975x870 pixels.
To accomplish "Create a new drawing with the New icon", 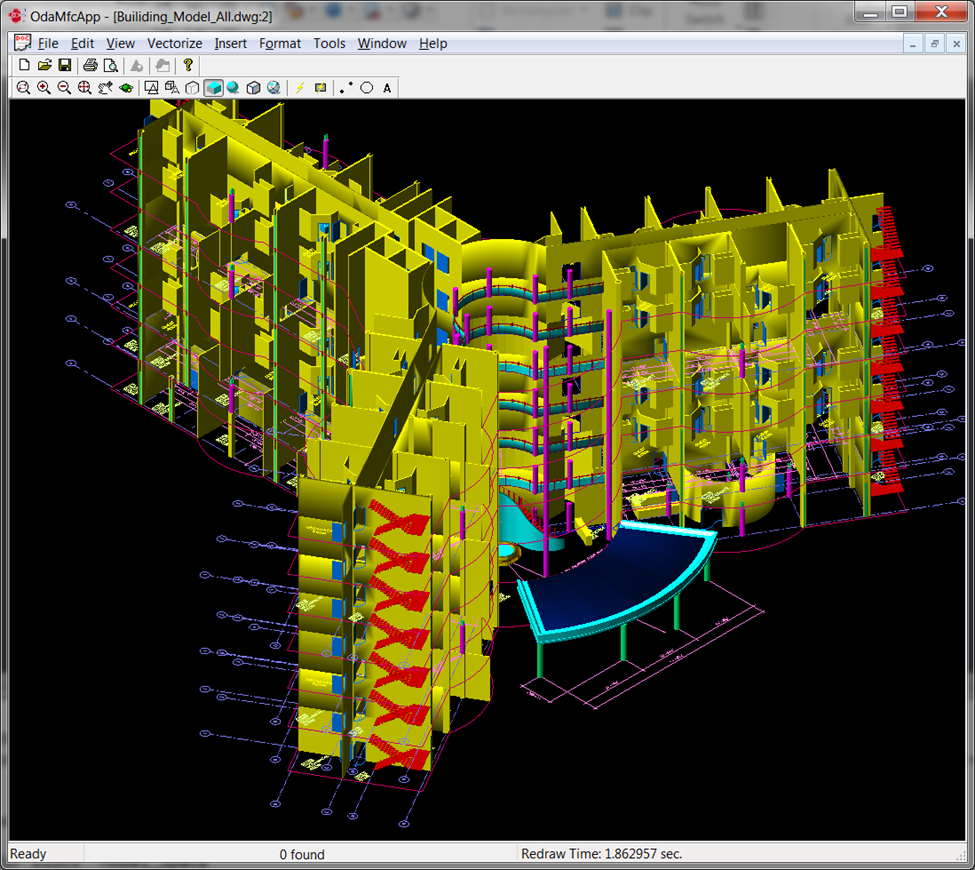I will coord(23,64).
